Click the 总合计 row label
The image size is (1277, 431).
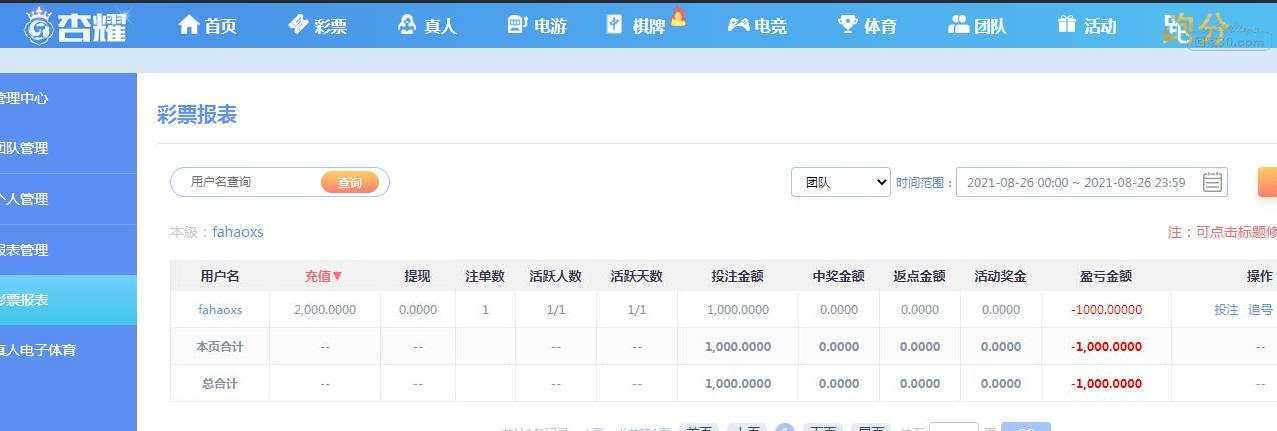click(220, 384)
